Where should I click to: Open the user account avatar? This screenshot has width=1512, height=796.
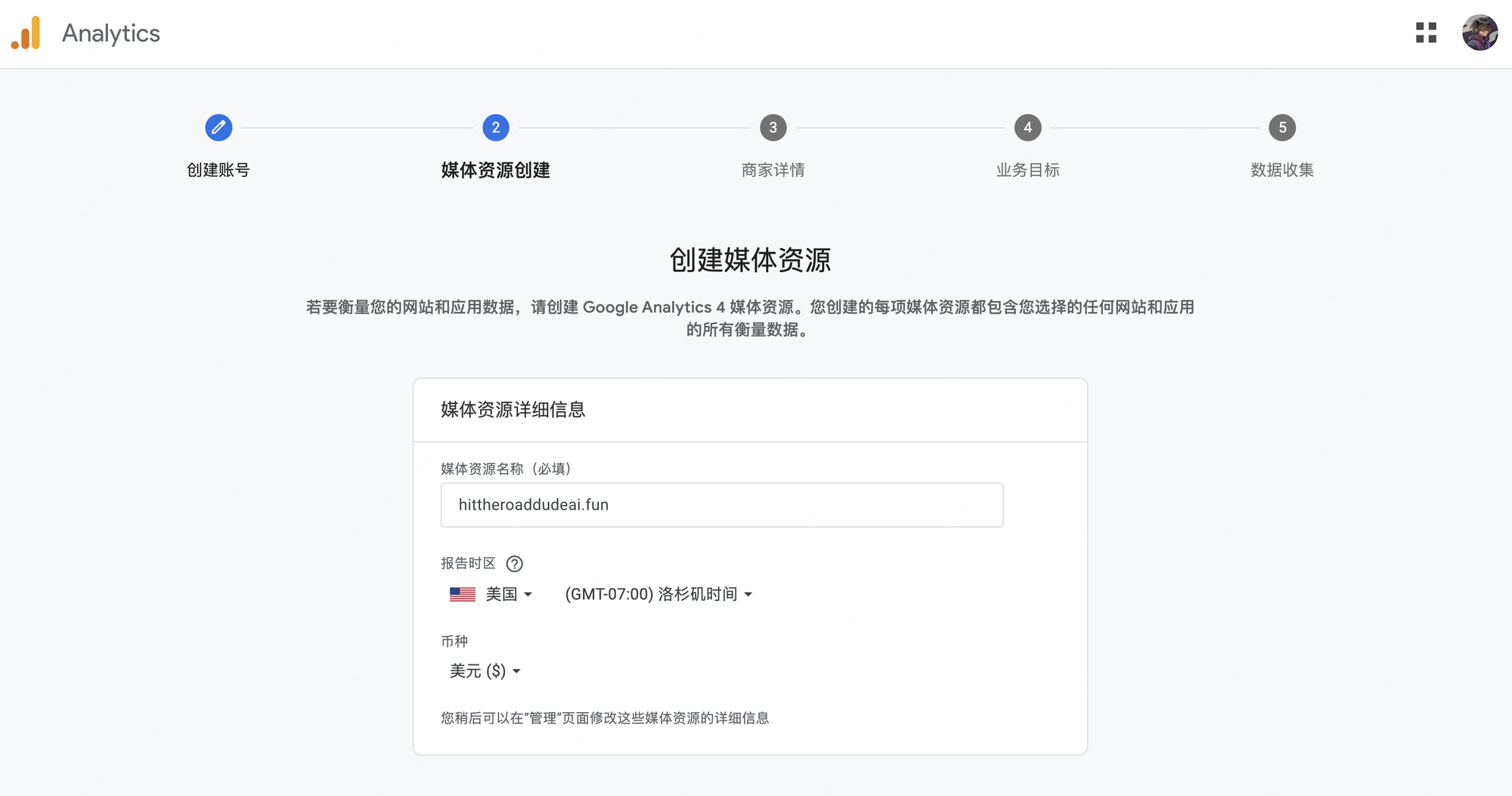[x=1479, y=33]
